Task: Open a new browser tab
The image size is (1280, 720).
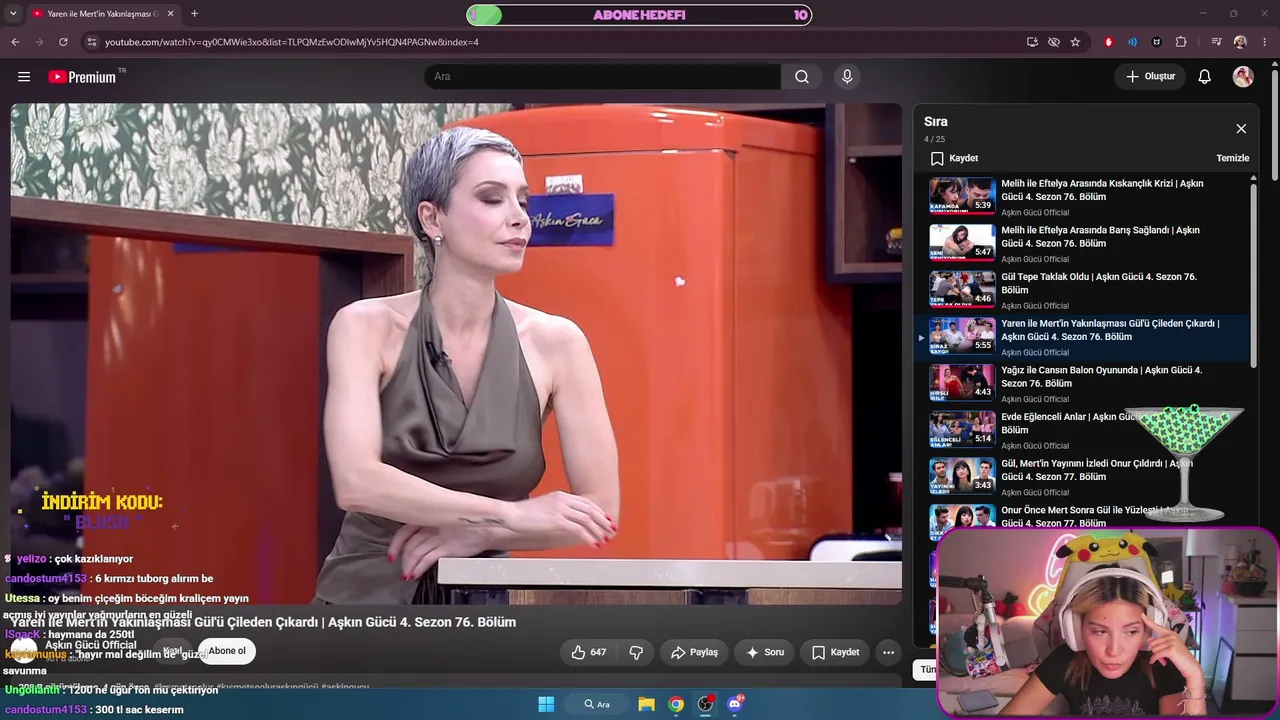Action: pyautogui.click(x=194, y=14)
